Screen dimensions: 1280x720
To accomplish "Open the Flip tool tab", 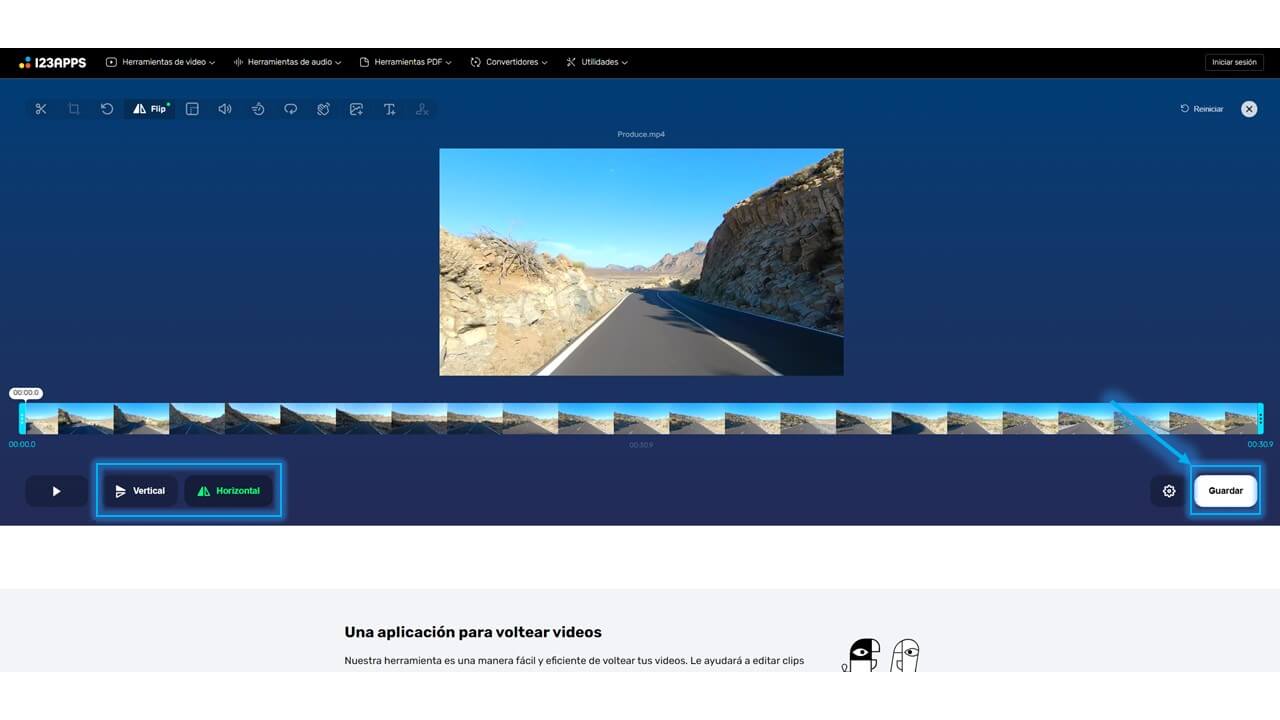I will 150,109.
